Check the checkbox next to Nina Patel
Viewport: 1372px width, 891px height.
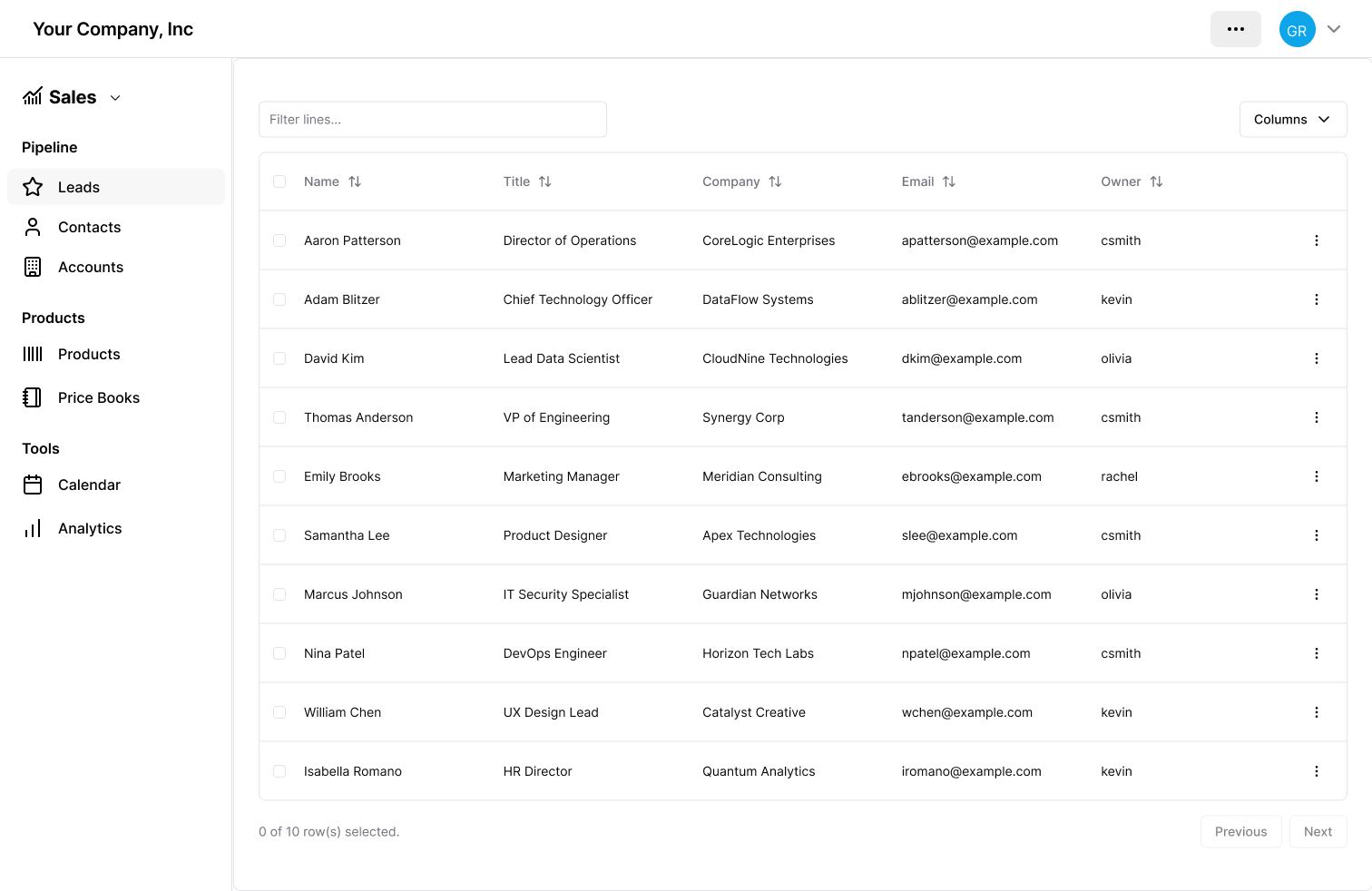coord(279,652)
